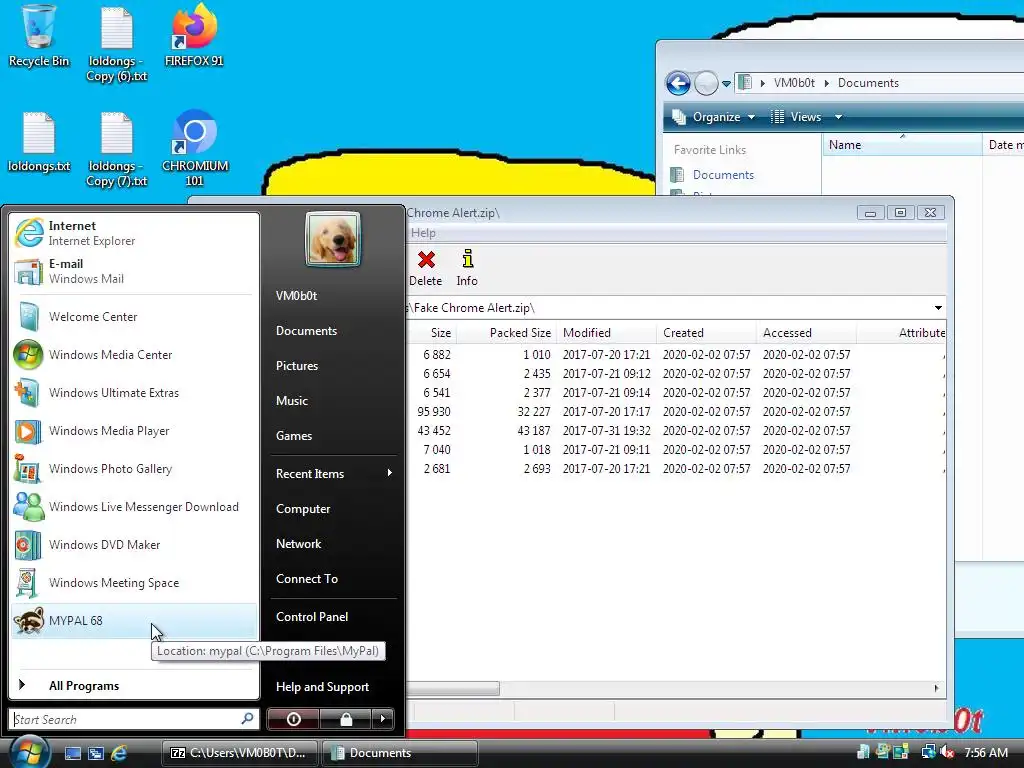1024x768 pixels.
Task: Click Delete in 7-Zip toolbar
Action: tap(426, 268)
